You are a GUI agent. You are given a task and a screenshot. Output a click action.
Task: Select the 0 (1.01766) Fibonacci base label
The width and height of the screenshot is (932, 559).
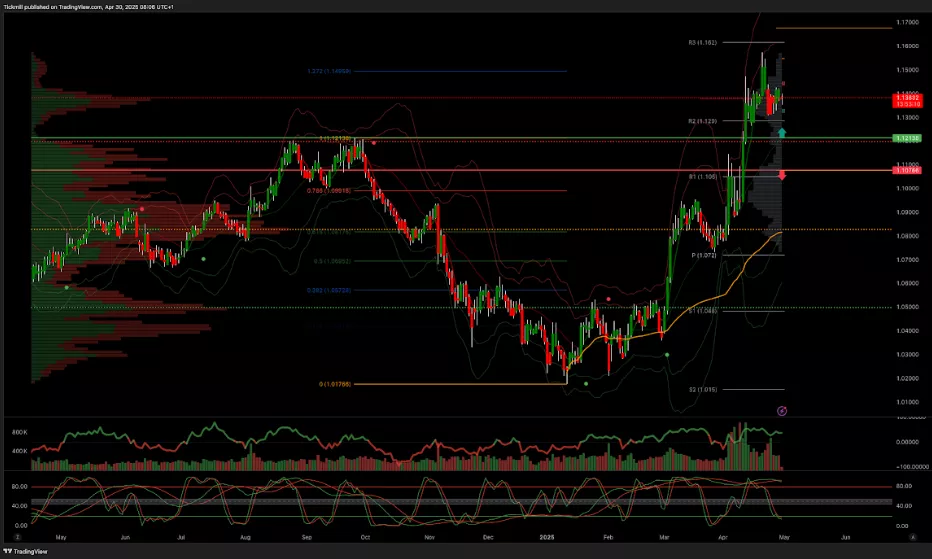[x=335, y=383]
